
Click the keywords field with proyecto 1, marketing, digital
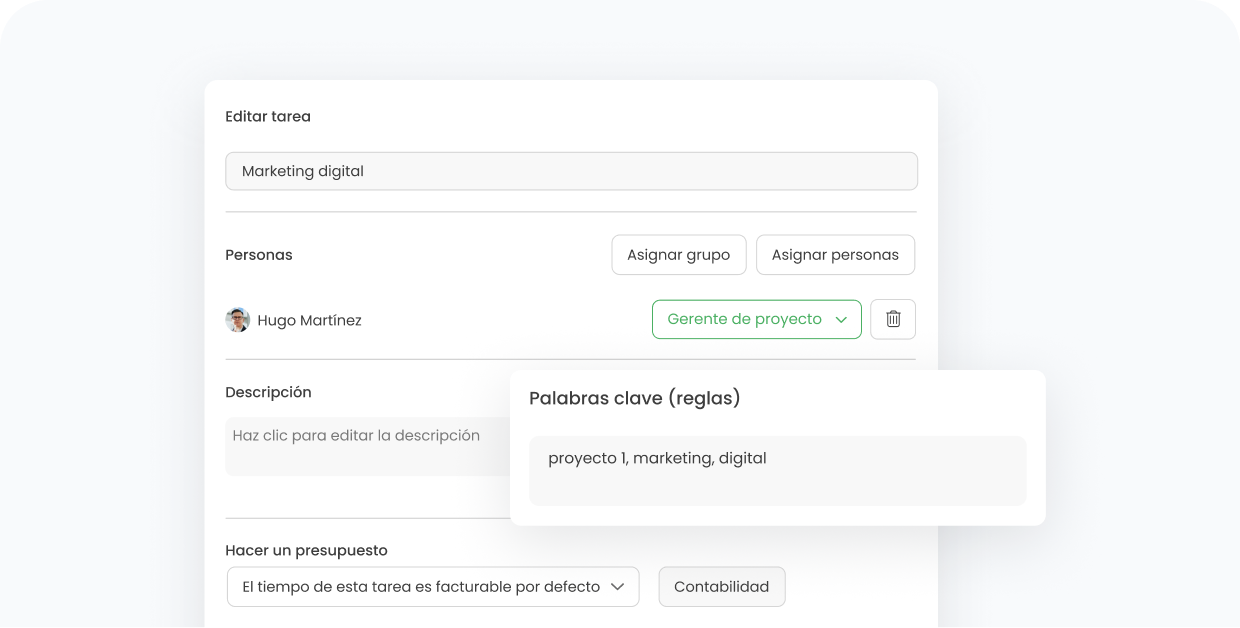777,470
